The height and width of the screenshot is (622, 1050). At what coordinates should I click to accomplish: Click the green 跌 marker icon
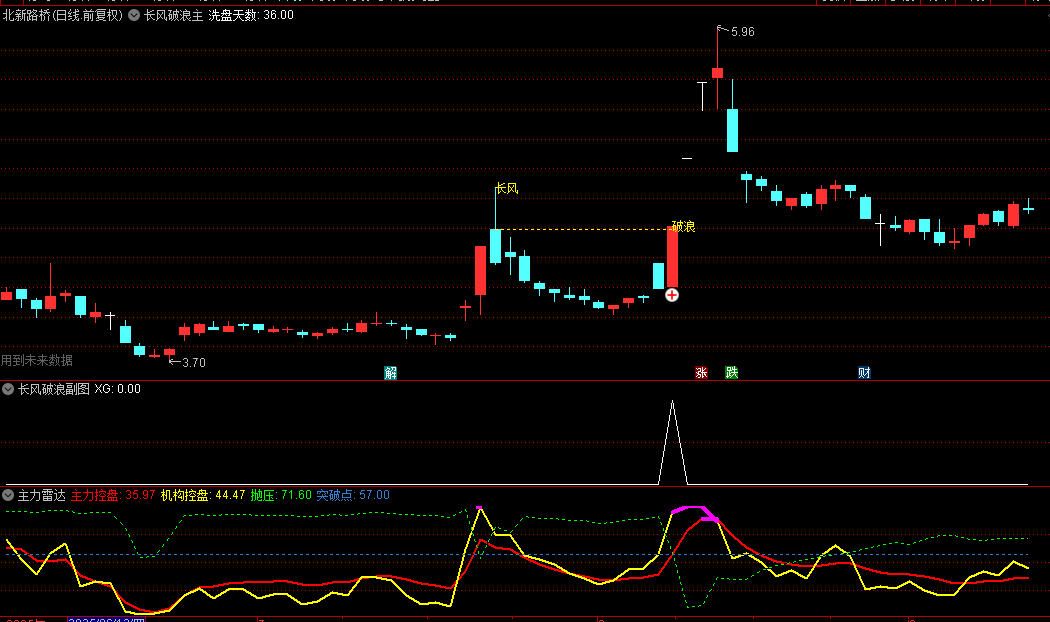732,373
